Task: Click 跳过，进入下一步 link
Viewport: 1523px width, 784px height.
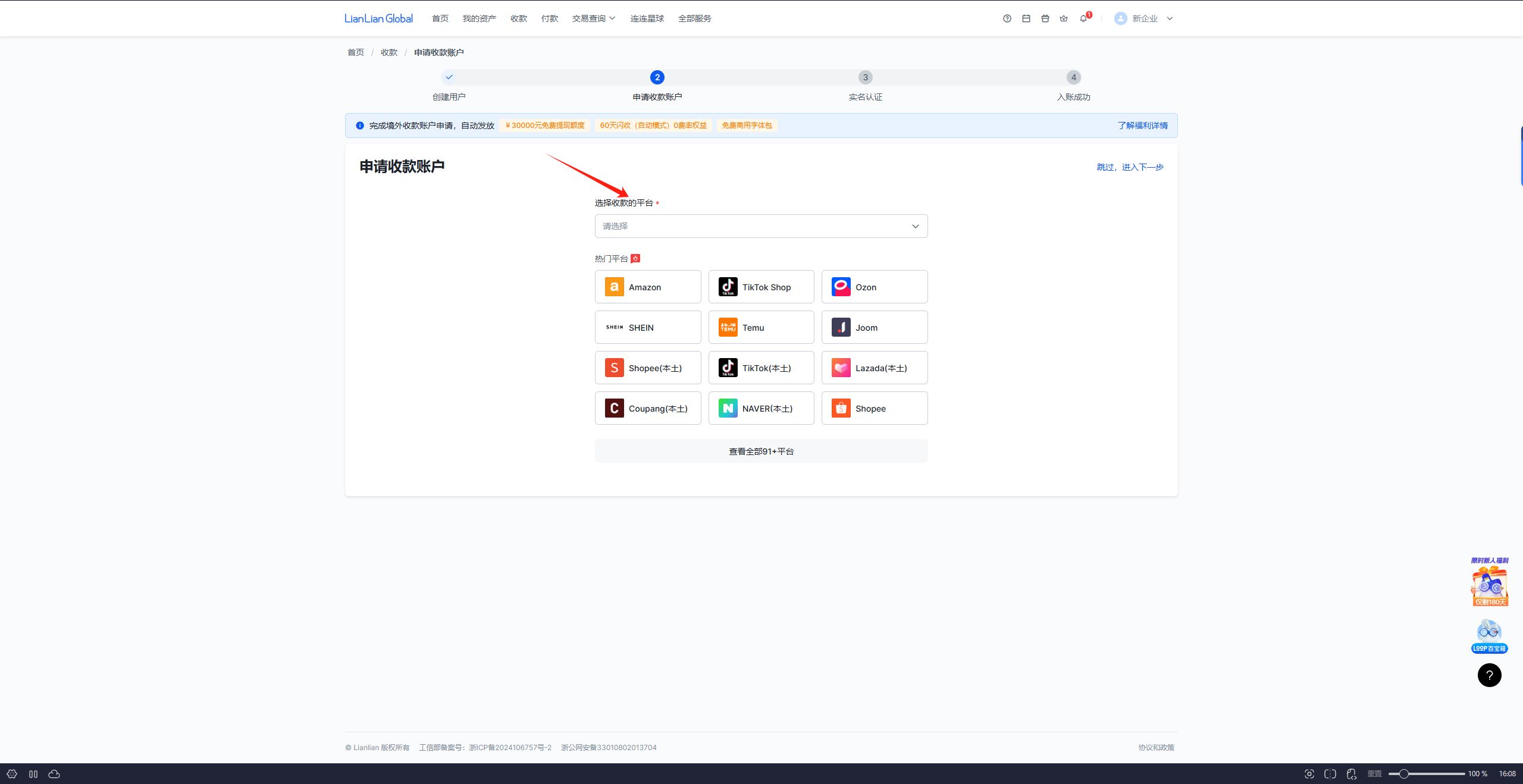Action: pos(1130,167)
